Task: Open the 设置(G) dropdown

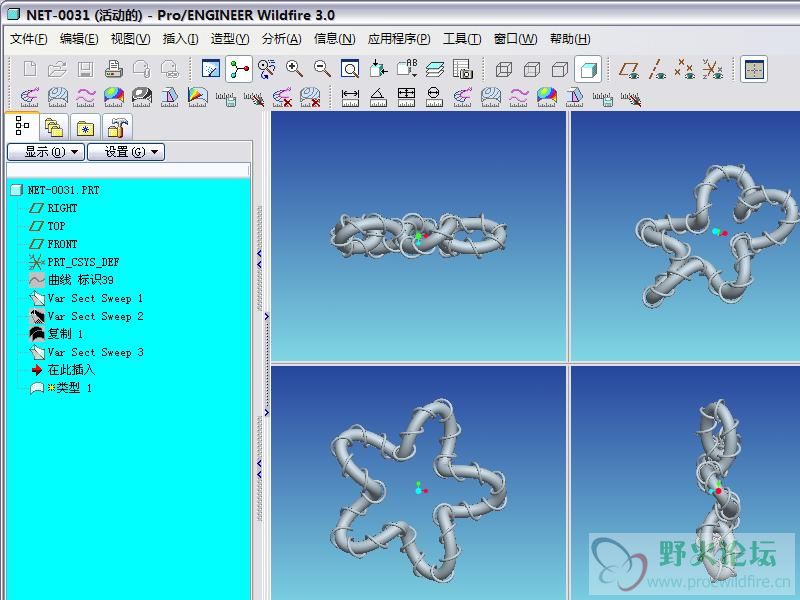Action: pyautogui.click(x=126, y=152)
